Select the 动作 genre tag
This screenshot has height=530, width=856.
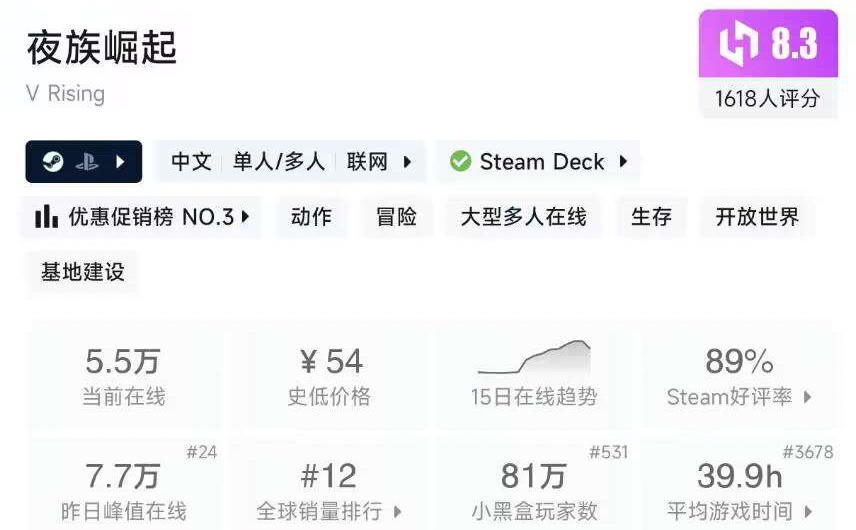coord(311,217)
